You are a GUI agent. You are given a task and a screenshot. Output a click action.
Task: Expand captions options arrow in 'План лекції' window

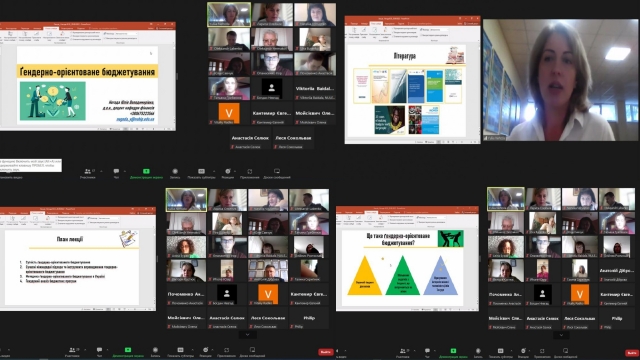click(192, 350)
